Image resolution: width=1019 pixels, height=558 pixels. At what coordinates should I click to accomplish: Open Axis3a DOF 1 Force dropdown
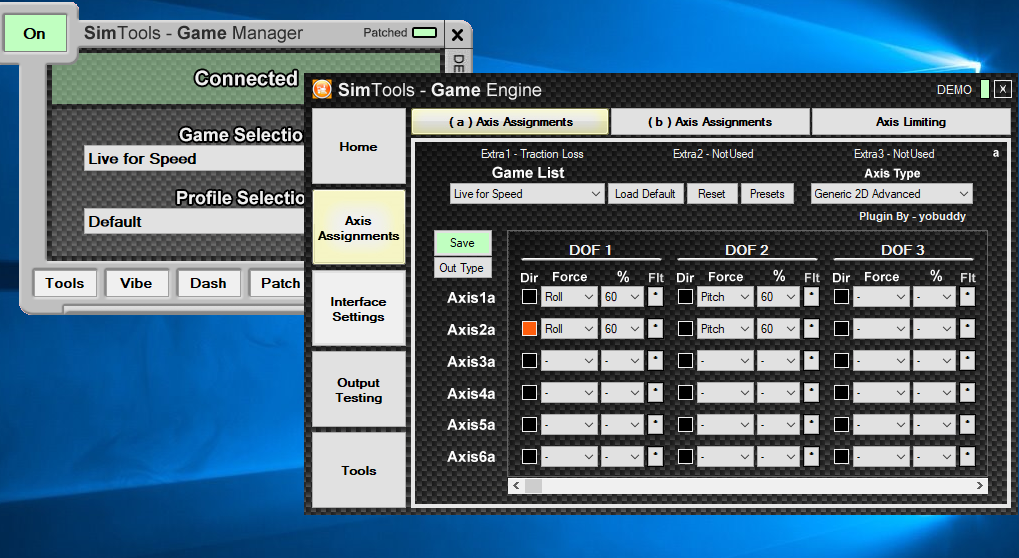569,361
